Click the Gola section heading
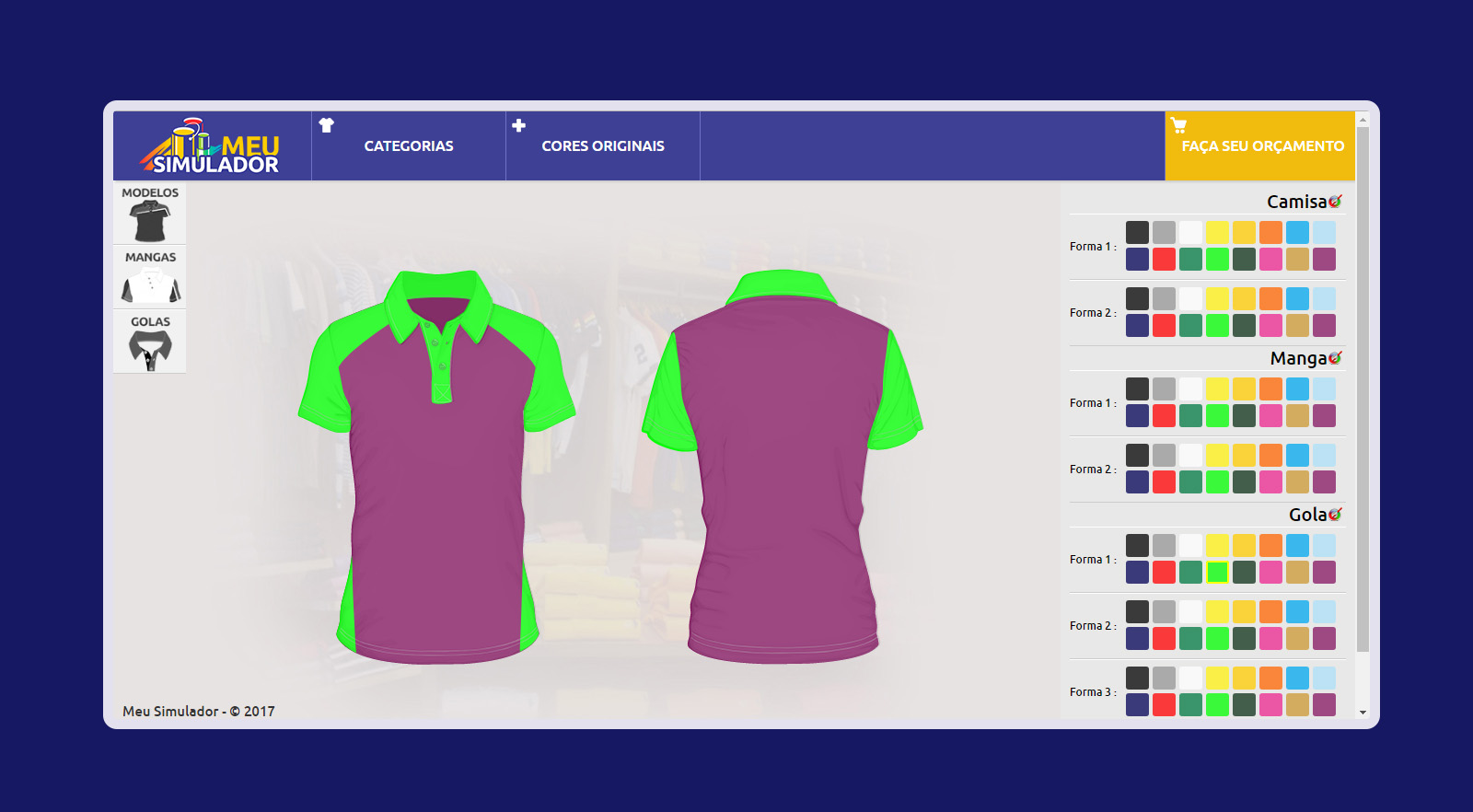The height and width of the screenshot is (812, 1473). (1307, 515)
